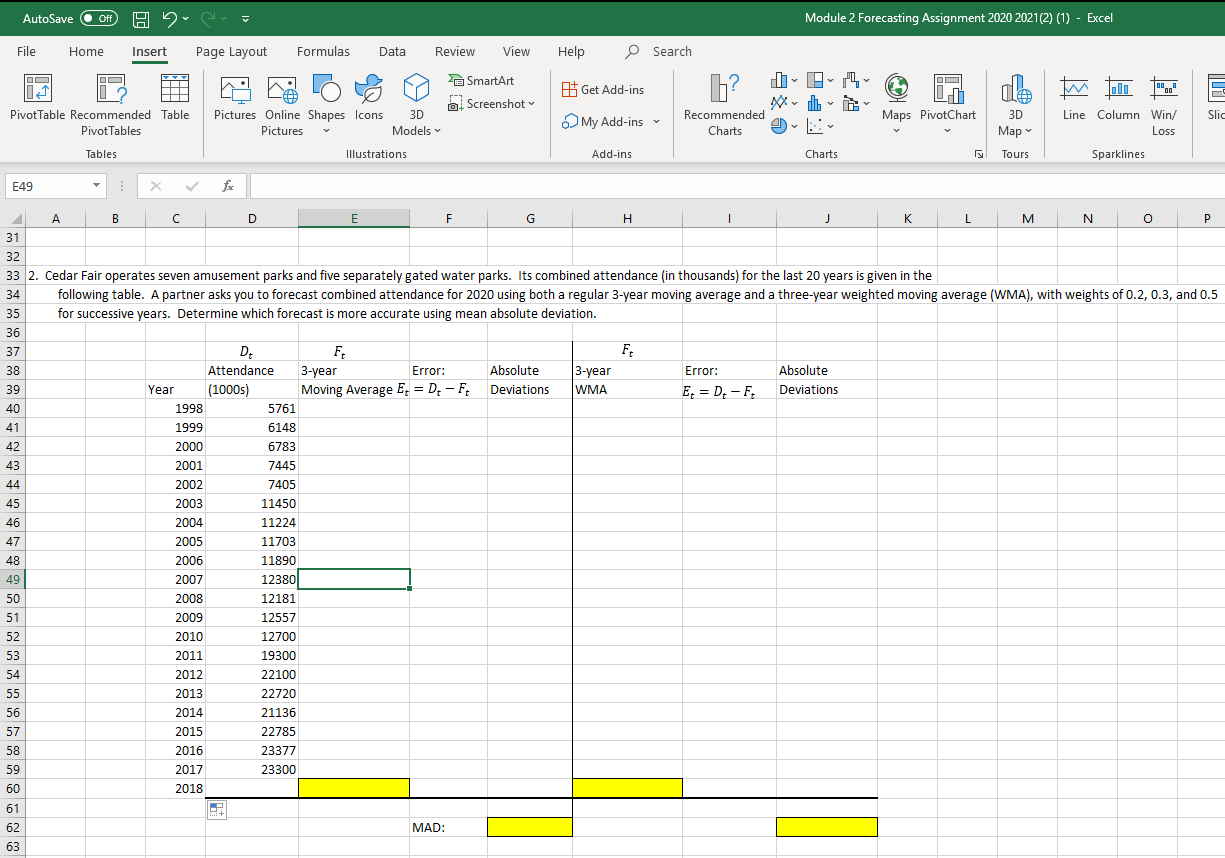Insert a PivotTable
The height and width of the screenshot is (858, 1225).
(37, 100)
